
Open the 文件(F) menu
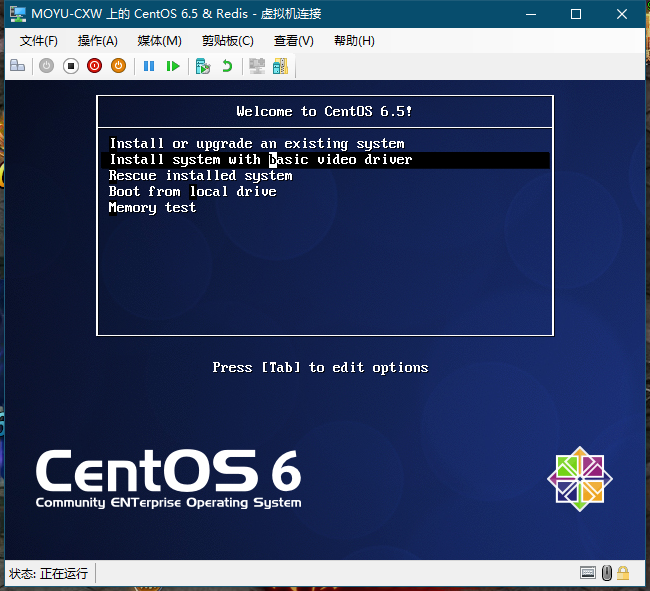click(x=39, y=41)
